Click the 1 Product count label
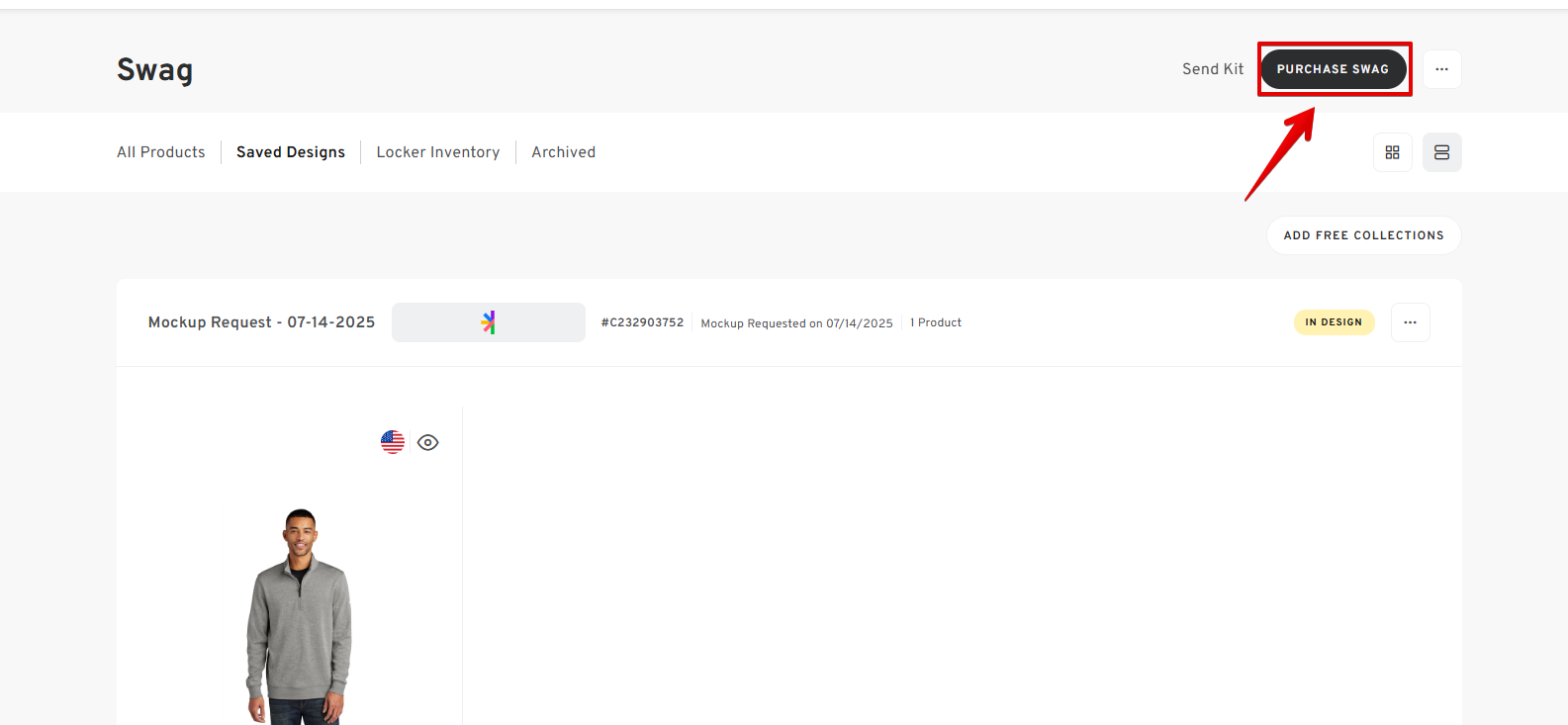1568x725 pixels. pos(936,322)
